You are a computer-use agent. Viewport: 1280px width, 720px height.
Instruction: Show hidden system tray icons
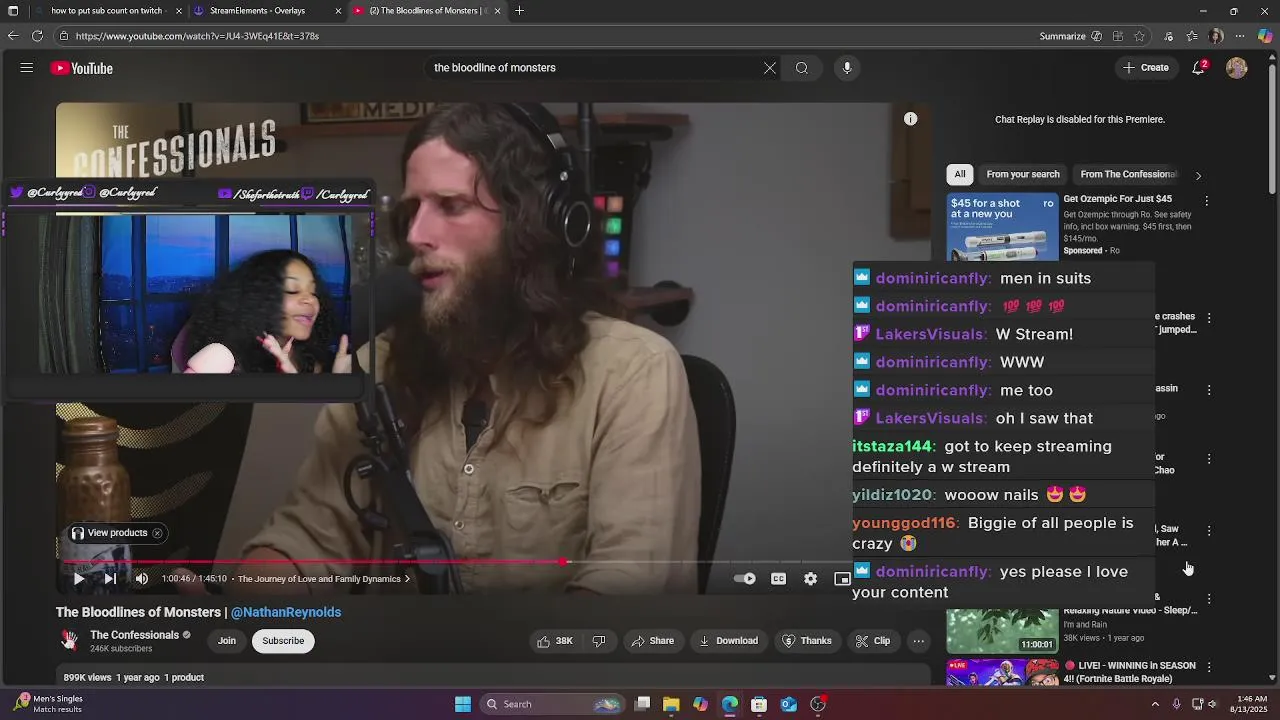point(1155,704)
